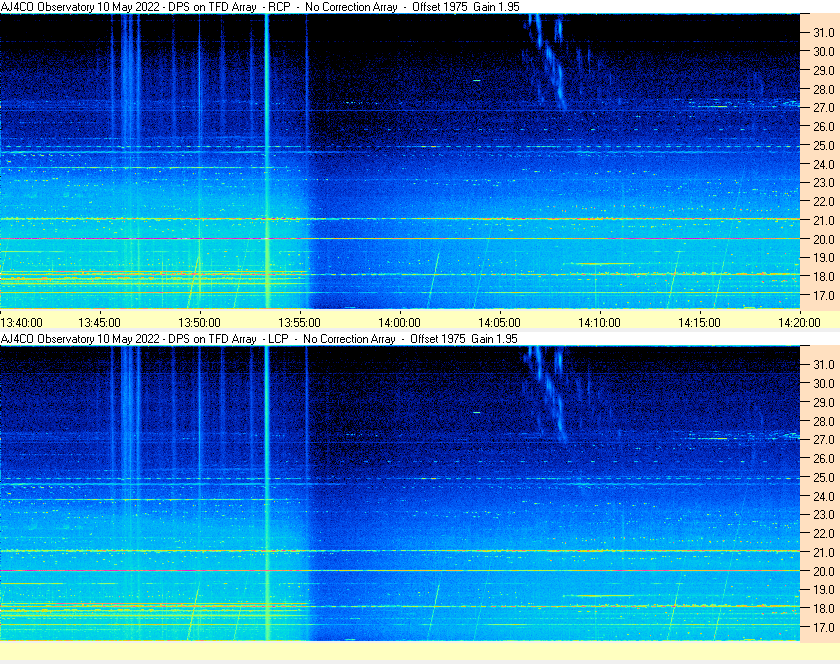Pick the 18.0 frequency label in LCP panel
Screen dimensions: 840x664
click(824, 609)
